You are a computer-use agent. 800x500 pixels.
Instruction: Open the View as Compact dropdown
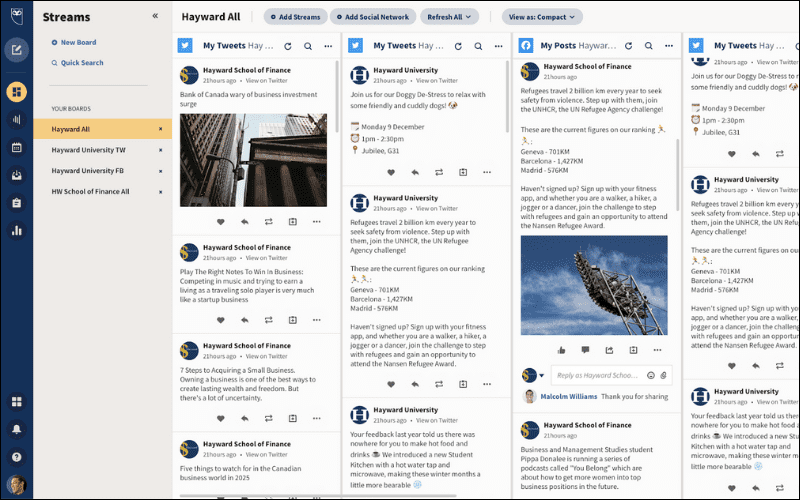(x=542, y=17)
